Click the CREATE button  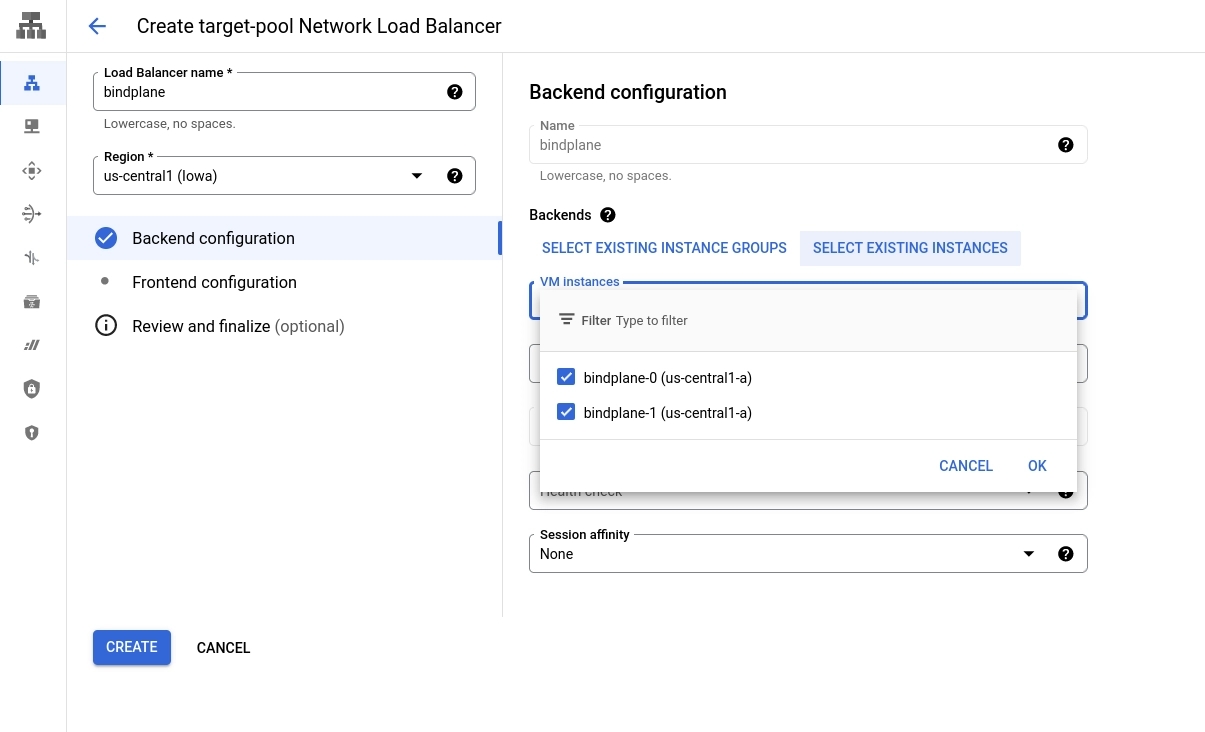click(131, 647)
